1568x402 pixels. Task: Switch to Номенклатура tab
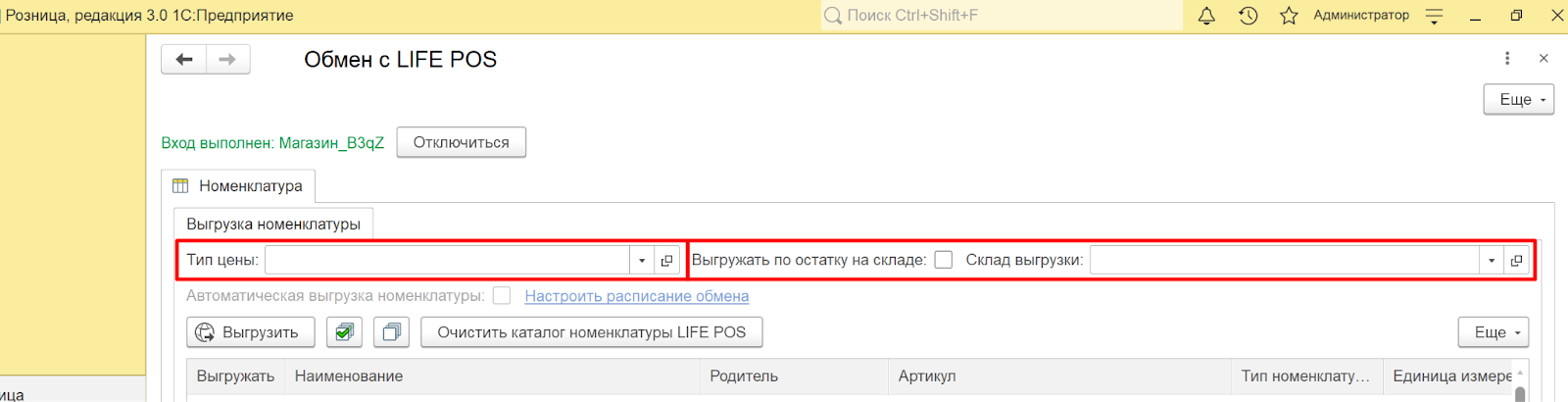(x=238, y=186)
